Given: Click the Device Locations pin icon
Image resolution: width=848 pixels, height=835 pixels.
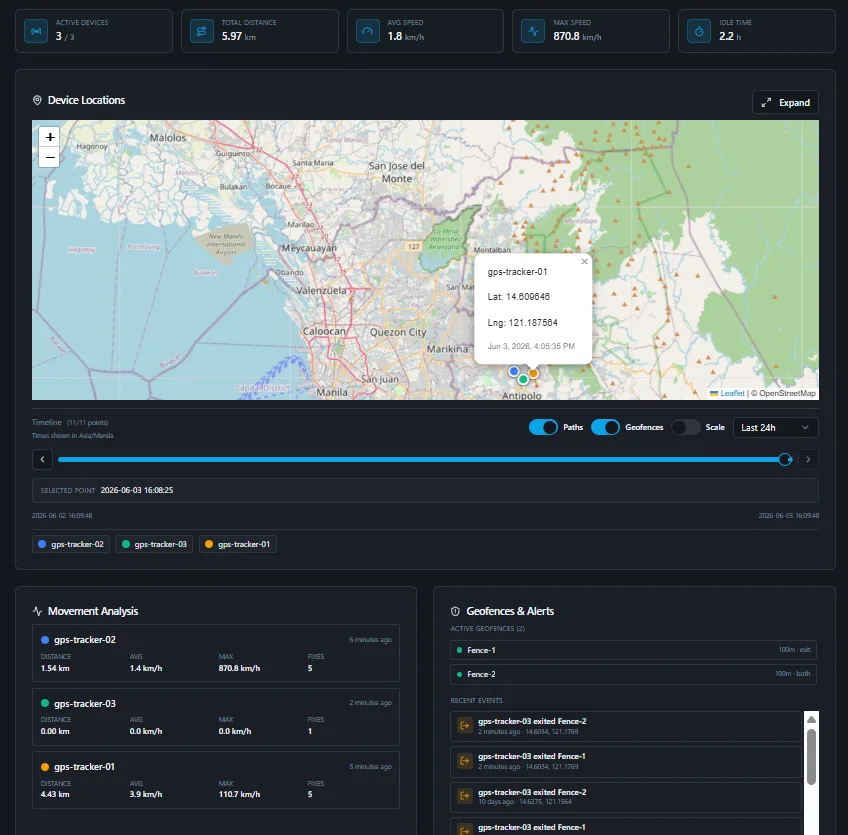Looking at the screenshot, I should tap(37, 100).
